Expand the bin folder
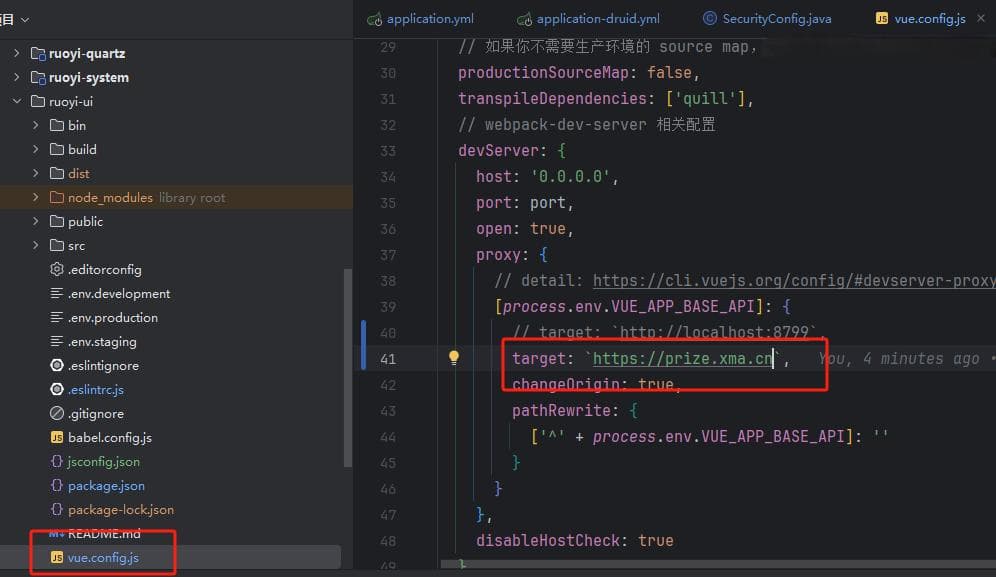Screen dimensions: 996x577 click(36, 125)
